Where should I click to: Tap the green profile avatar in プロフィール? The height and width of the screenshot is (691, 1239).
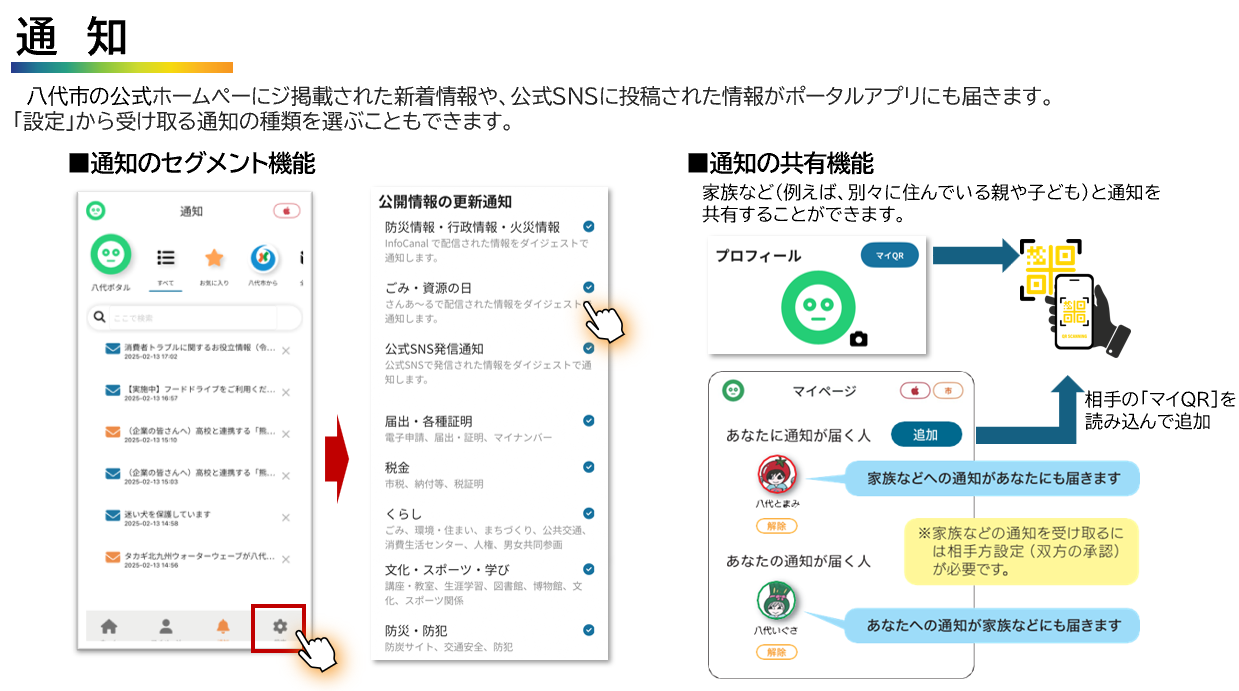click(816, 306)
